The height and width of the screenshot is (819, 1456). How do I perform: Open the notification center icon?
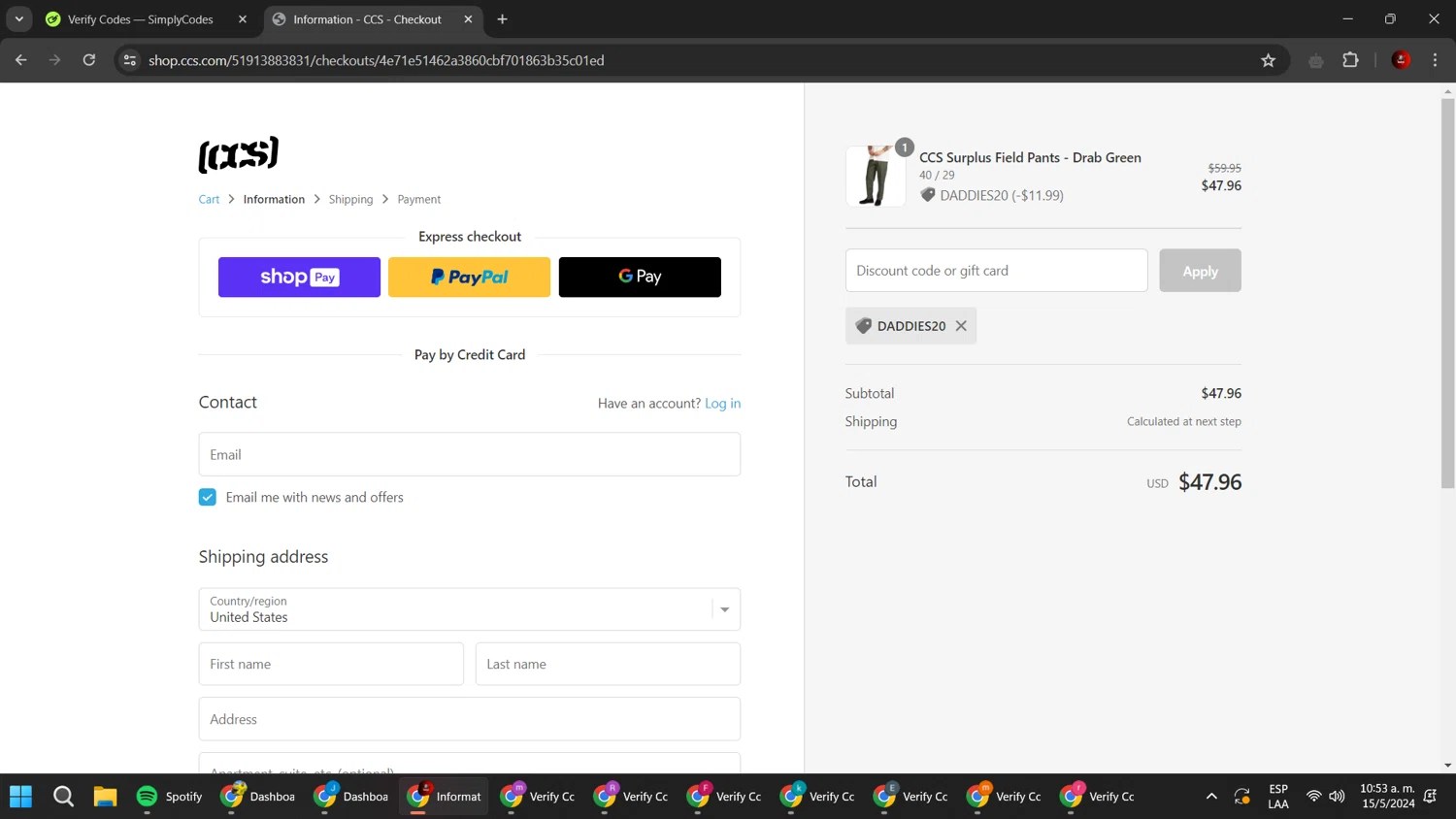(x=1430, y=797)
